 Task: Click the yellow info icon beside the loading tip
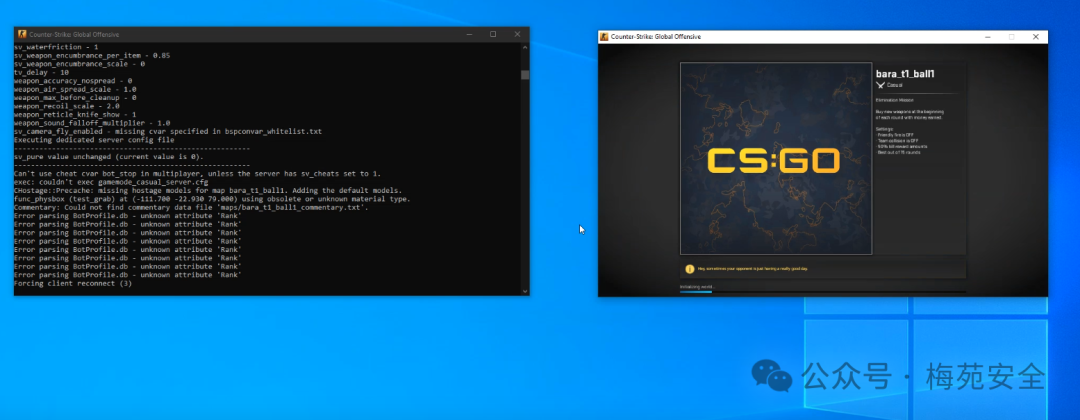(x=689, y=269)
